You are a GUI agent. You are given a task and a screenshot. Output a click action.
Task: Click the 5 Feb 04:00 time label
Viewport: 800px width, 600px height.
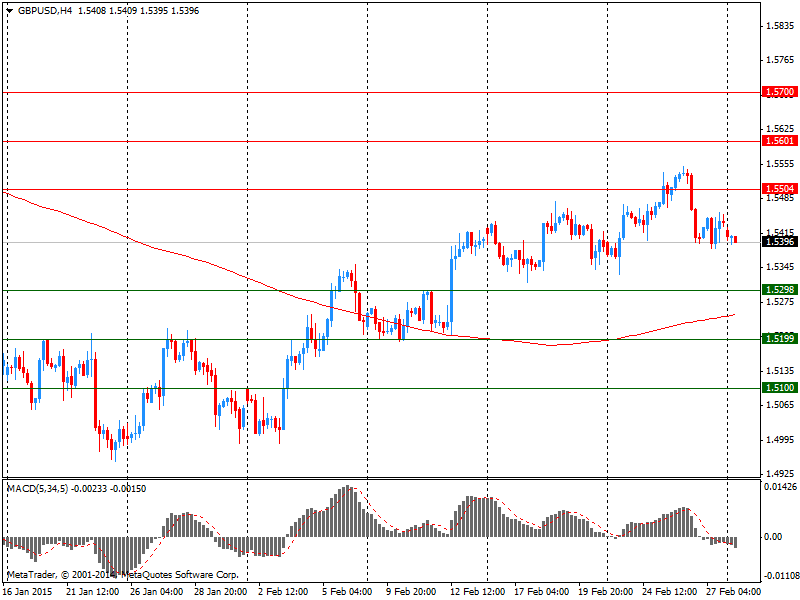click(x=347, y=592)
